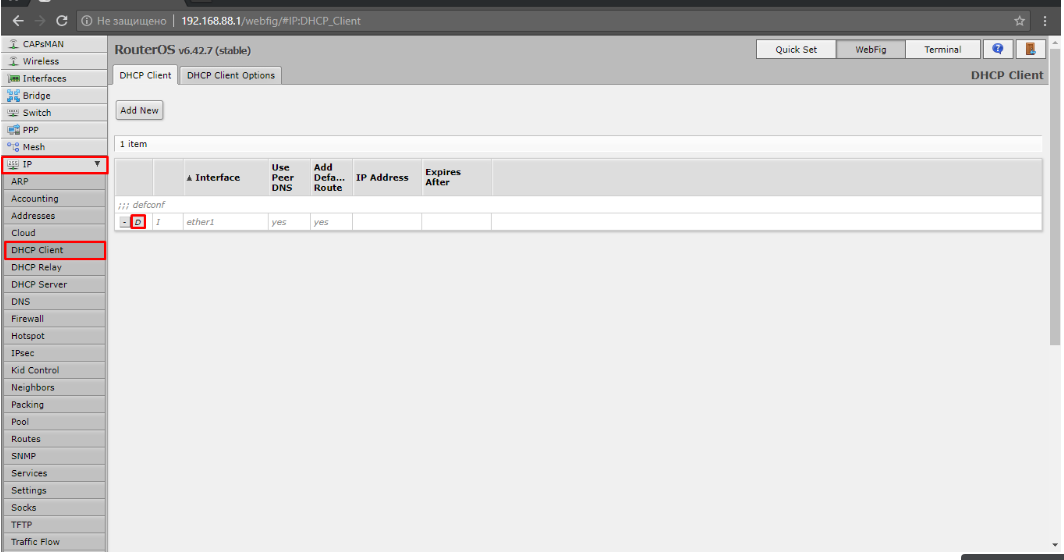Image resolution: width=1064 pixels, height=560 pixels.
Task: Collapse the IP submenu arrow
Action: [97, 164]
